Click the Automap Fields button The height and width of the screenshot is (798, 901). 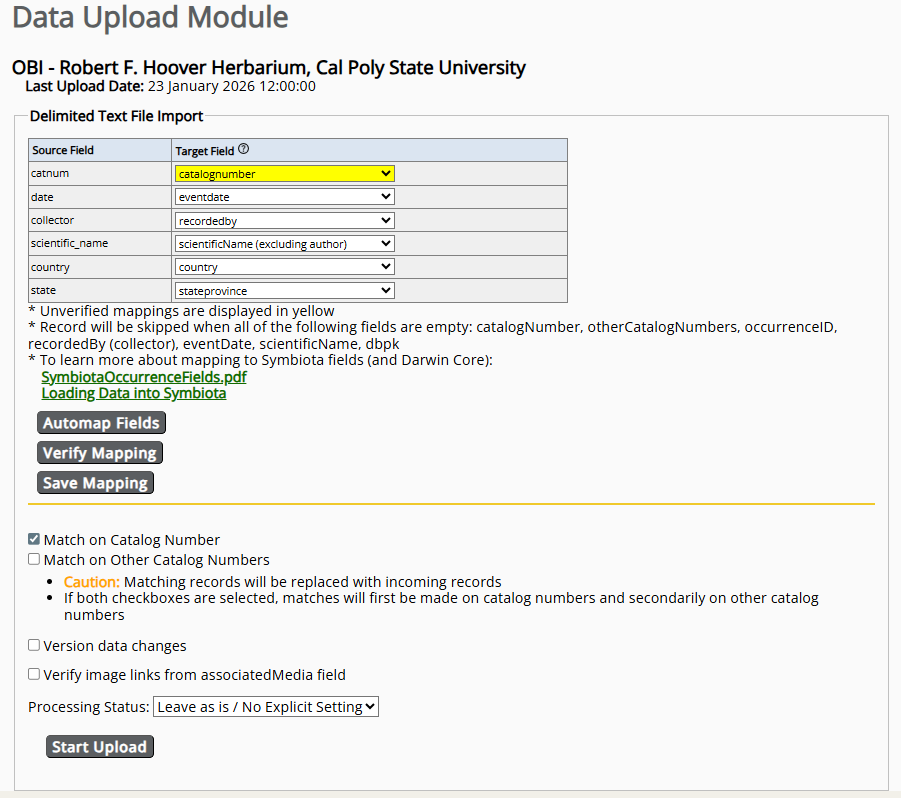tap(100, 422)
